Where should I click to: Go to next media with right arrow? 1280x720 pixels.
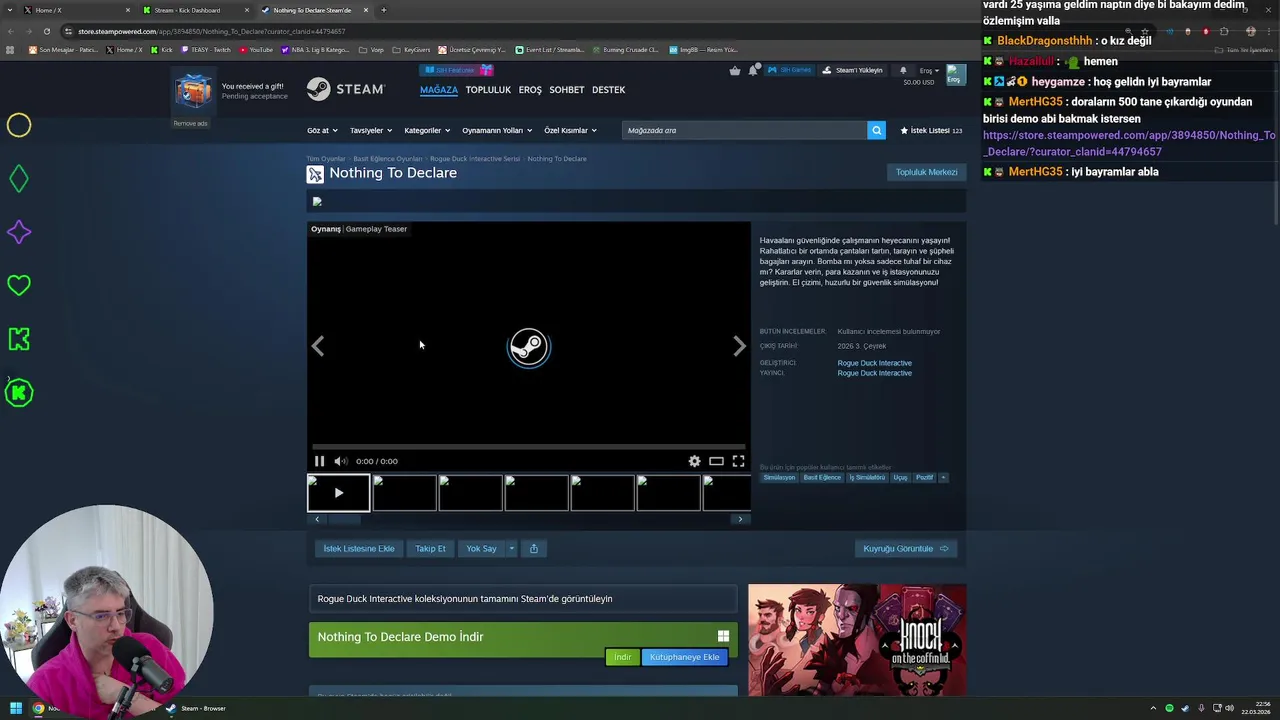tap(739, 346)
